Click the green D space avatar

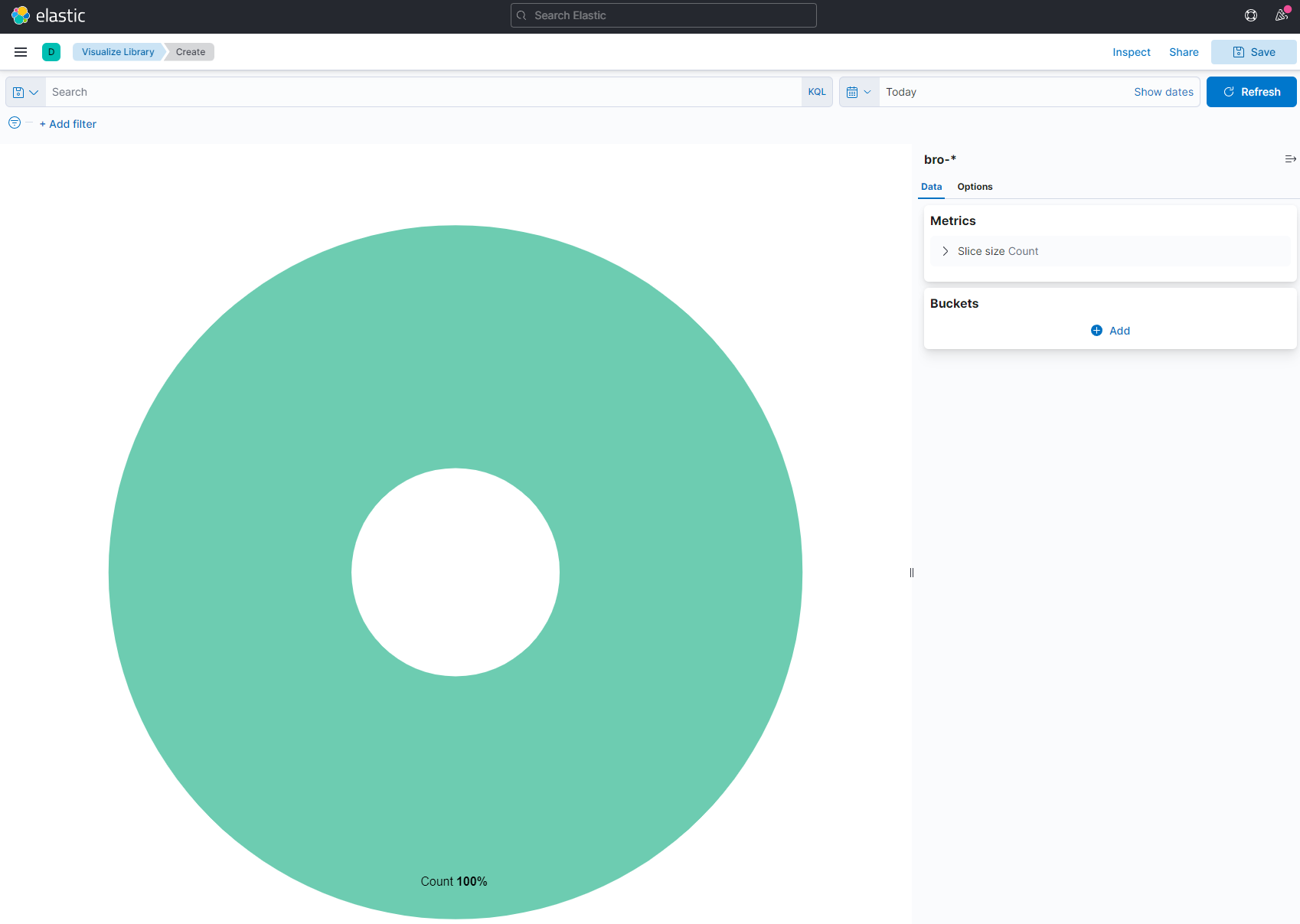51,52
